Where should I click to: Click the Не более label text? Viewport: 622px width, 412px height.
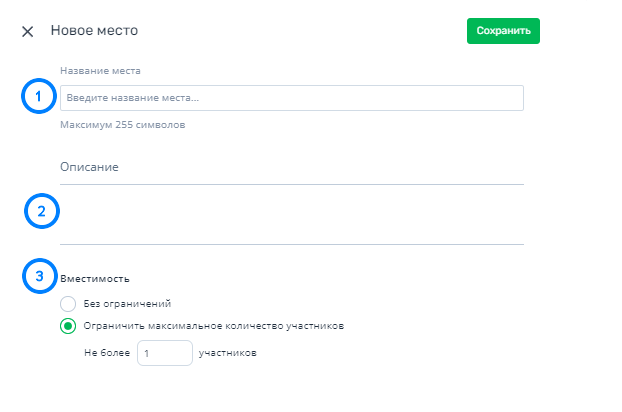click(x=107, y=353)
